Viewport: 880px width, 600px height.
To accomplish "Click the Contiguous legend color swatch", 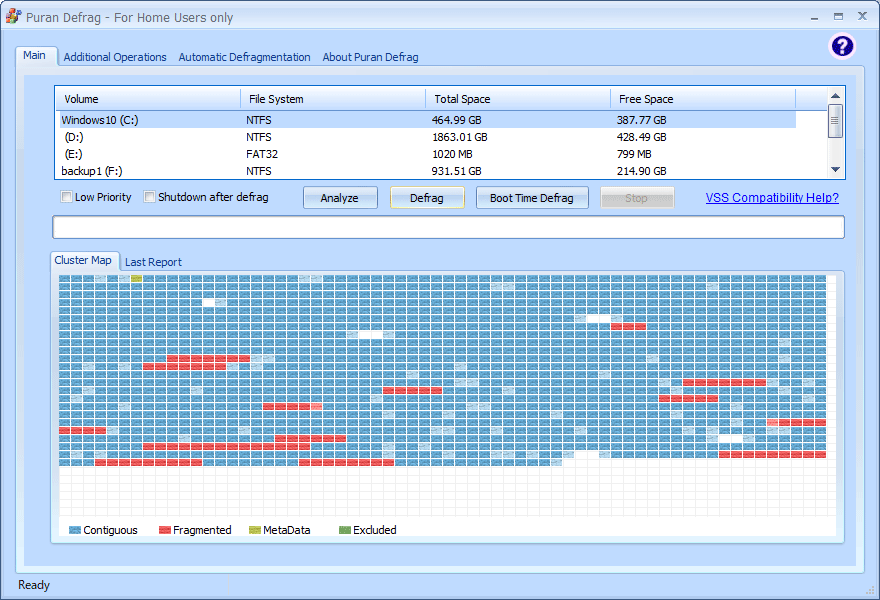I will [75, 530].
